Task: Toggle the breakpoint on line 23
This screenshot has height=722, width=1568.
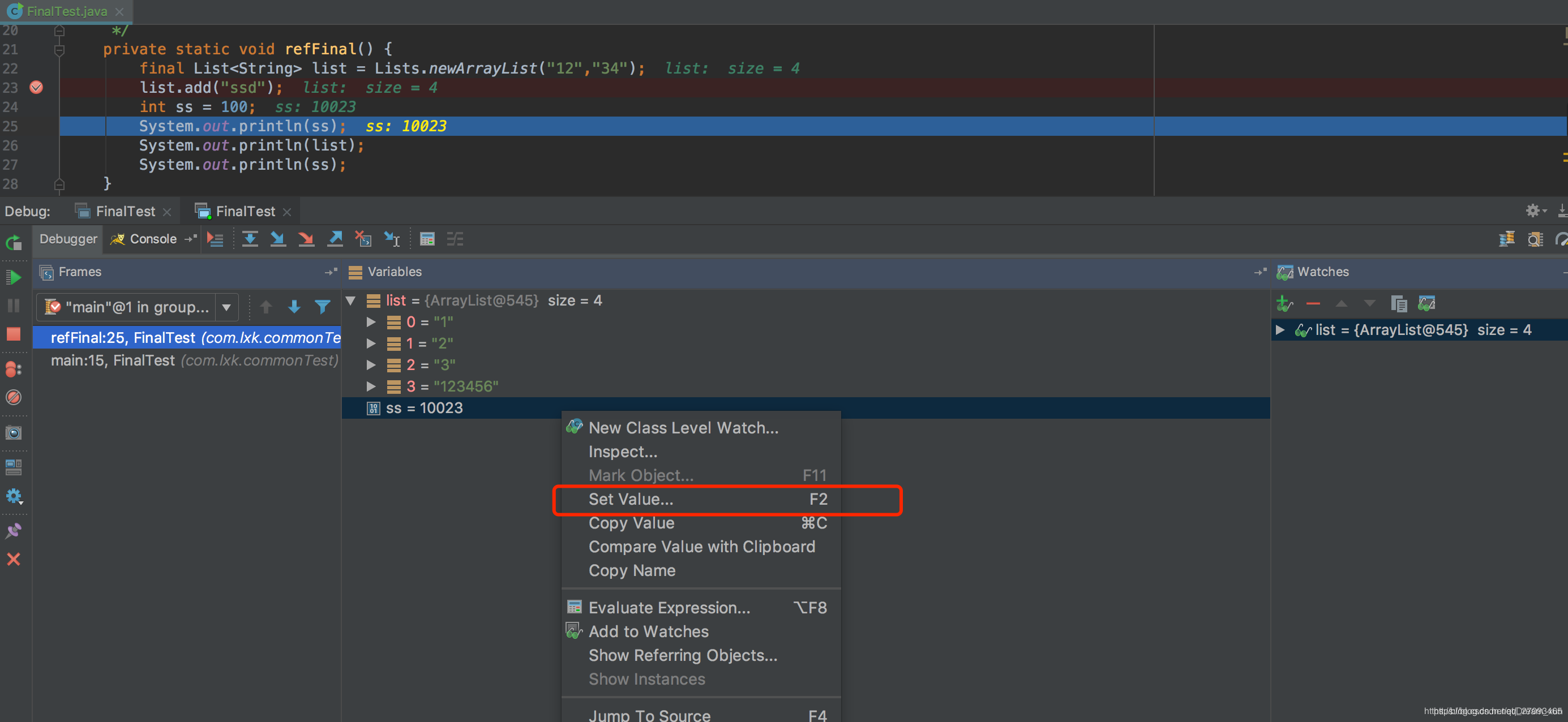Action: point(37,88)
